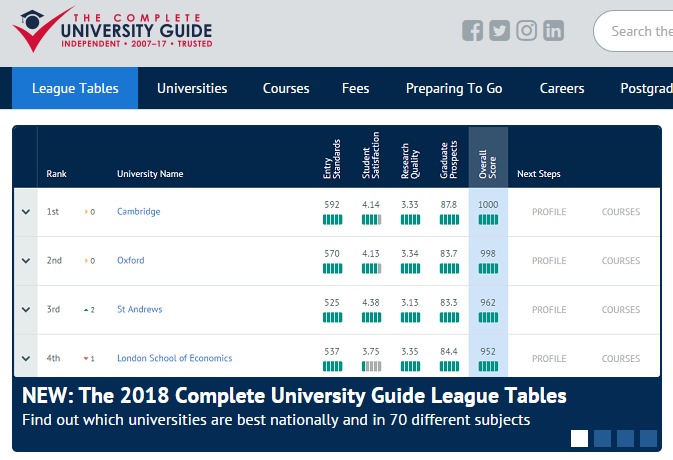Open the Twitter social icon

(x=500, y=31)
